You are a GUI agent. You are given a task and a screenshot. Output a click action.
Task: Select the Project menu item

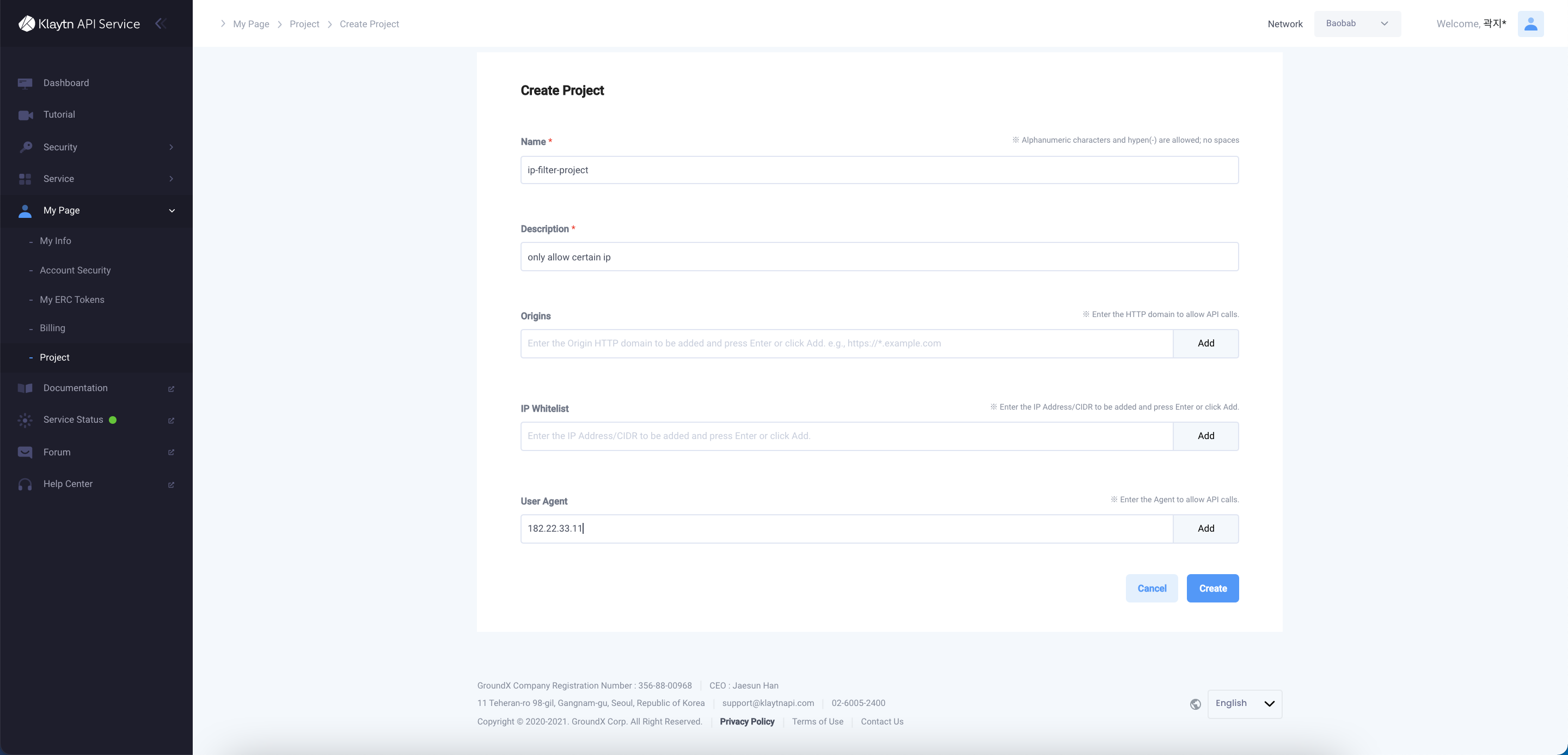(55, 357)
